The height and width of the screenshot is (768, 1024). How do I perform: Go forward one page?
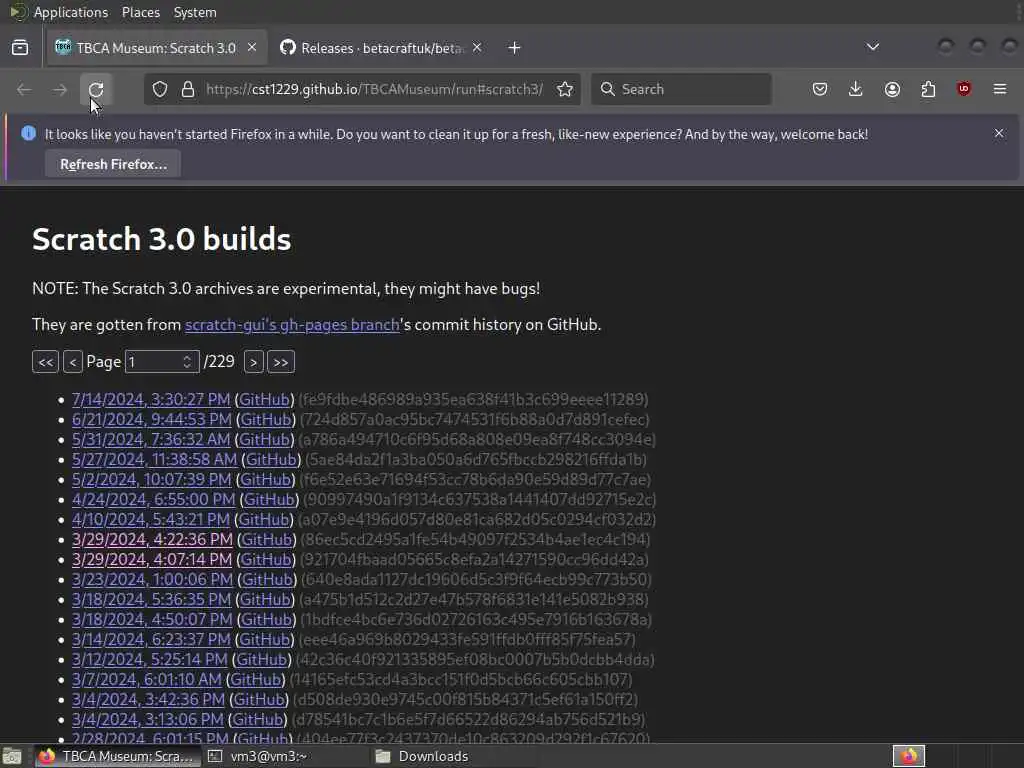pos(59,89)
